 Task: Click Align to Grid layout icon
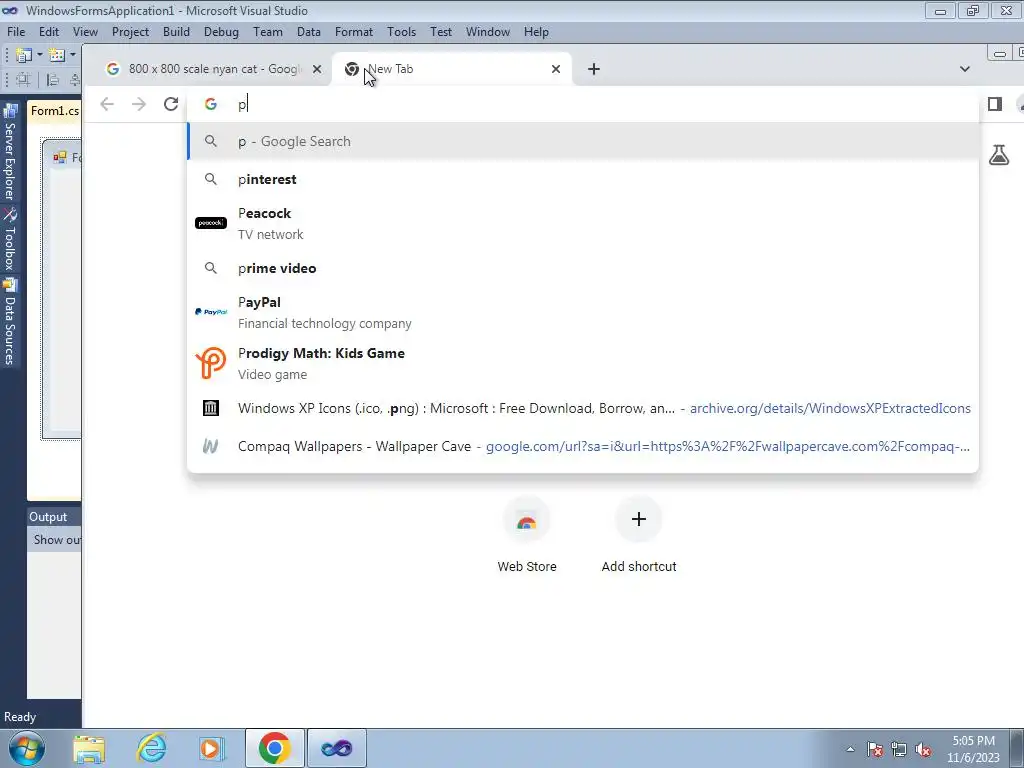tap(23, 80)
